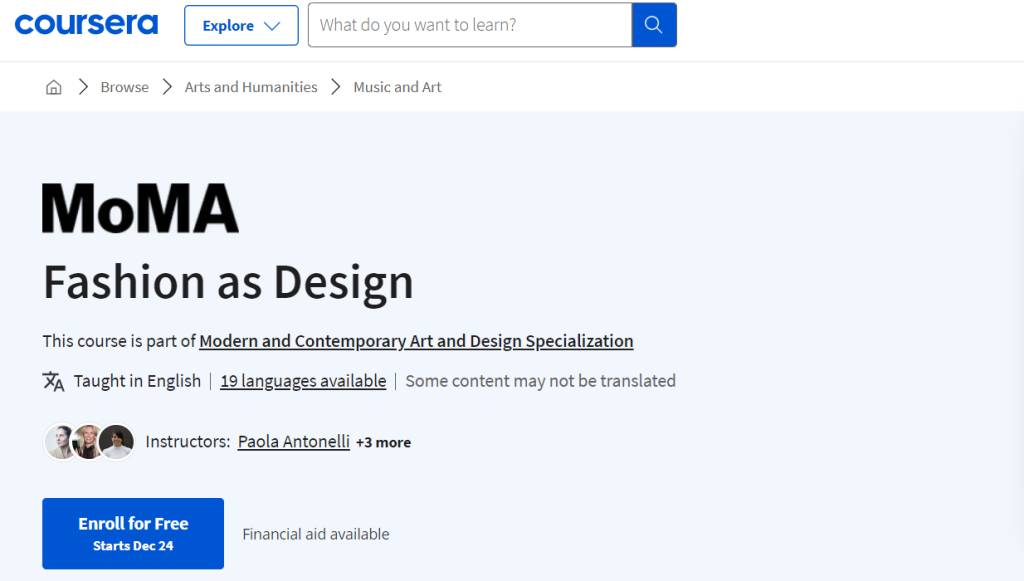Show the 19 languages available
1024x581 pixels.
tap(303, 381)
